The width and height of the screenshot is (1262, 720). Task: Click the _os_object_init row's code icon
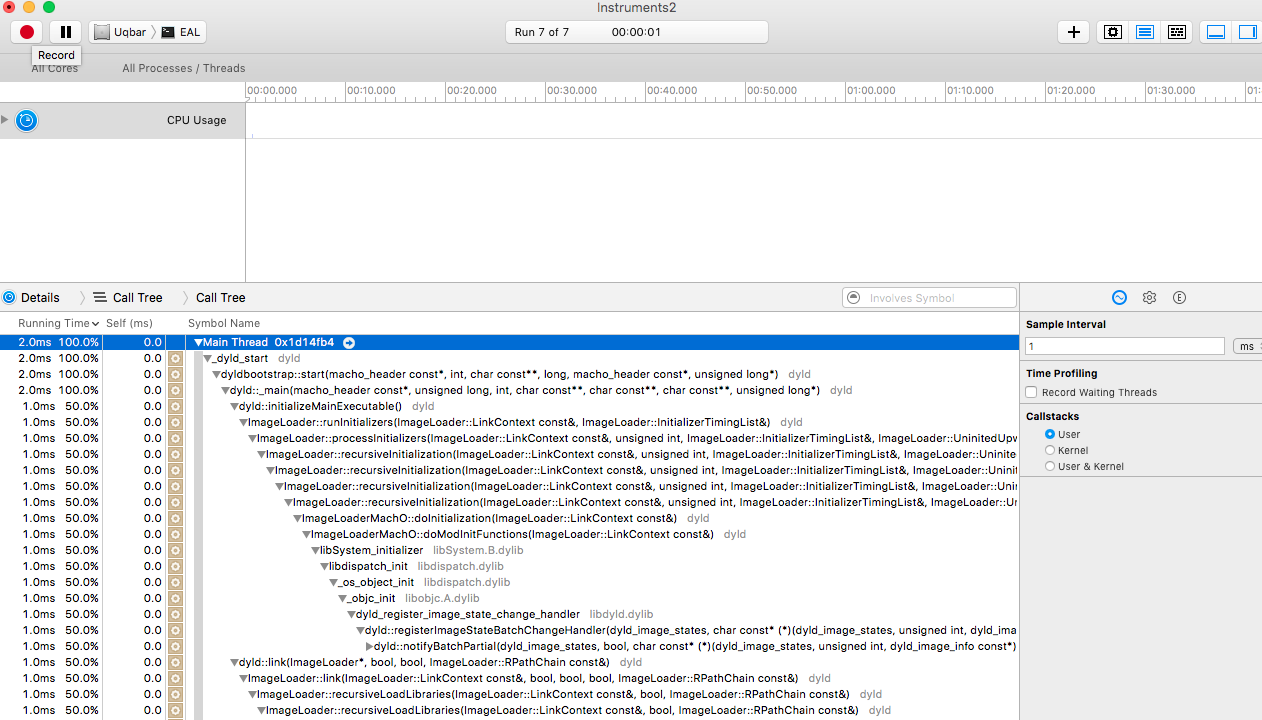click(175, 582)
